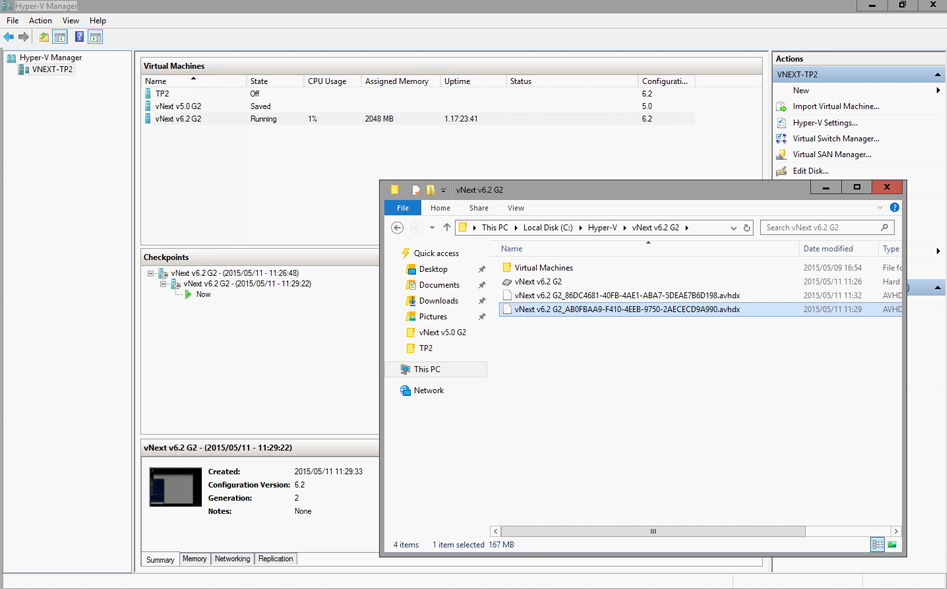947x589 pixels.
Task: Select Network in navigation pane
Action: [x=429, y=391]
